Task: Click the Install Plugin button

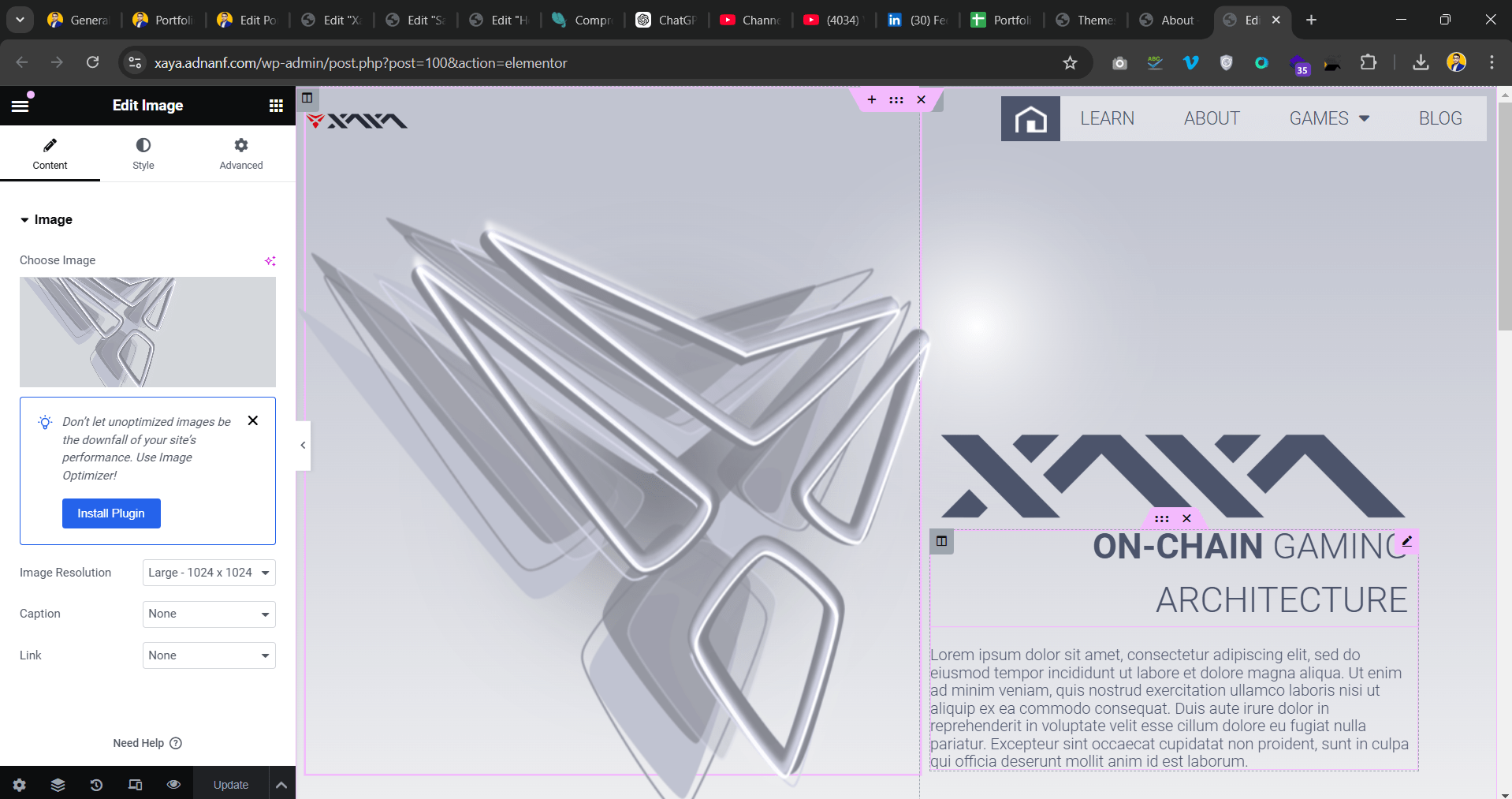Action: click(x=111, y=513)
